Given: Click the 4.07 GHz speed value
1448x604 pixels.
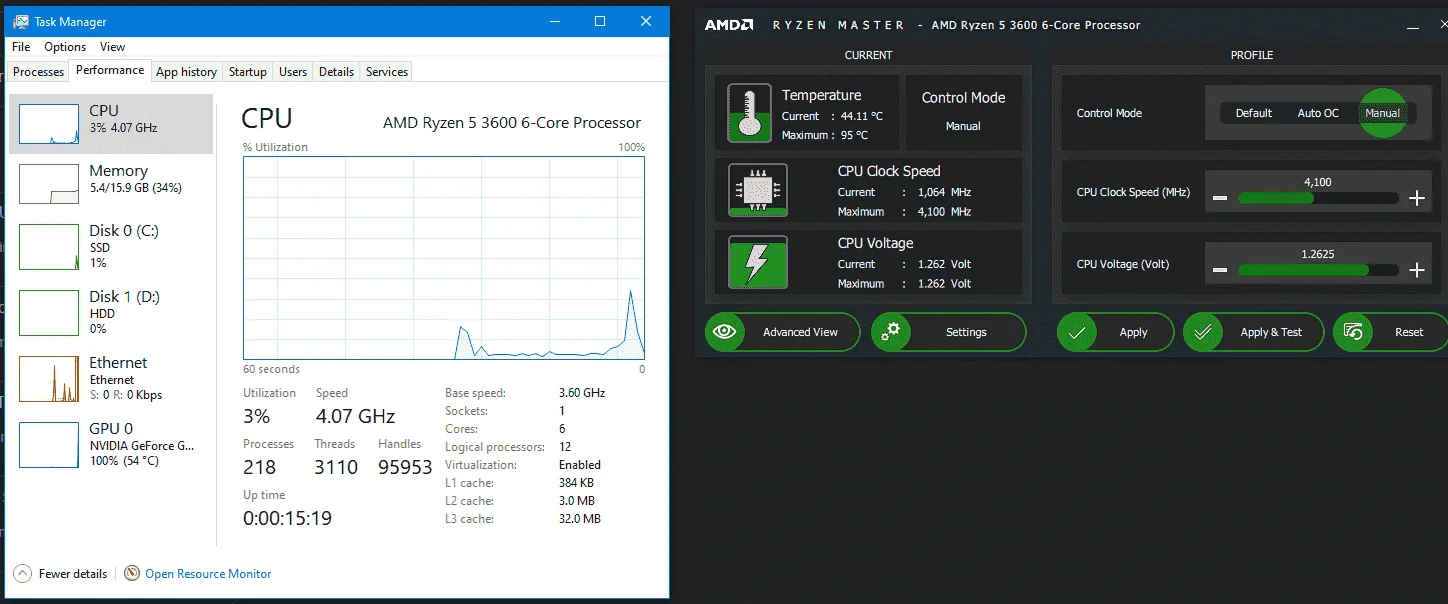Looking at the screenshot, I should (355, 416).
